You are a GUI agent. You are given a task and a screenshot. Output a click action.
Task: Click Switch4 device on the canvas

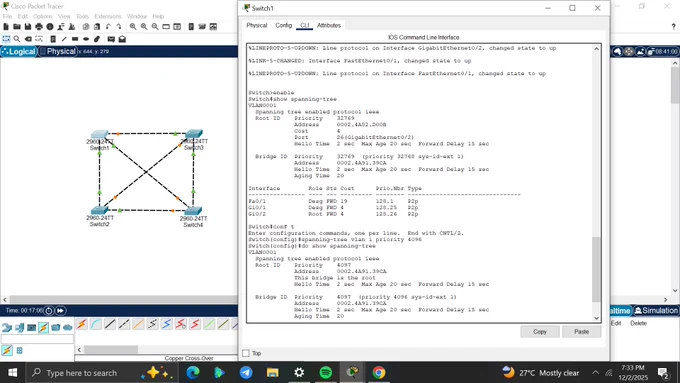pyautogui.click(x=193, y=212)
